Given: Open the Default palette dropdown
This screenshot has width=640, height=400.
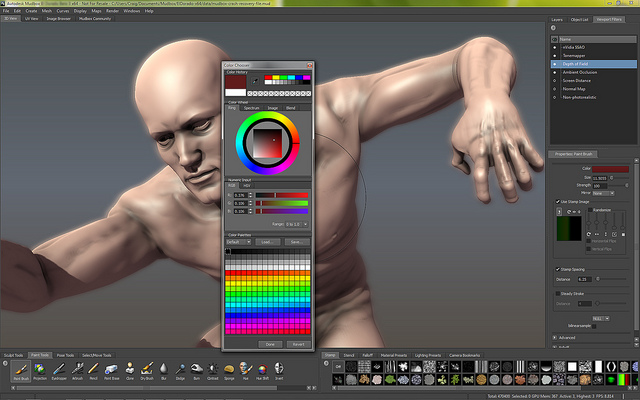Looking at the screenshot, I should click(238, 241).
